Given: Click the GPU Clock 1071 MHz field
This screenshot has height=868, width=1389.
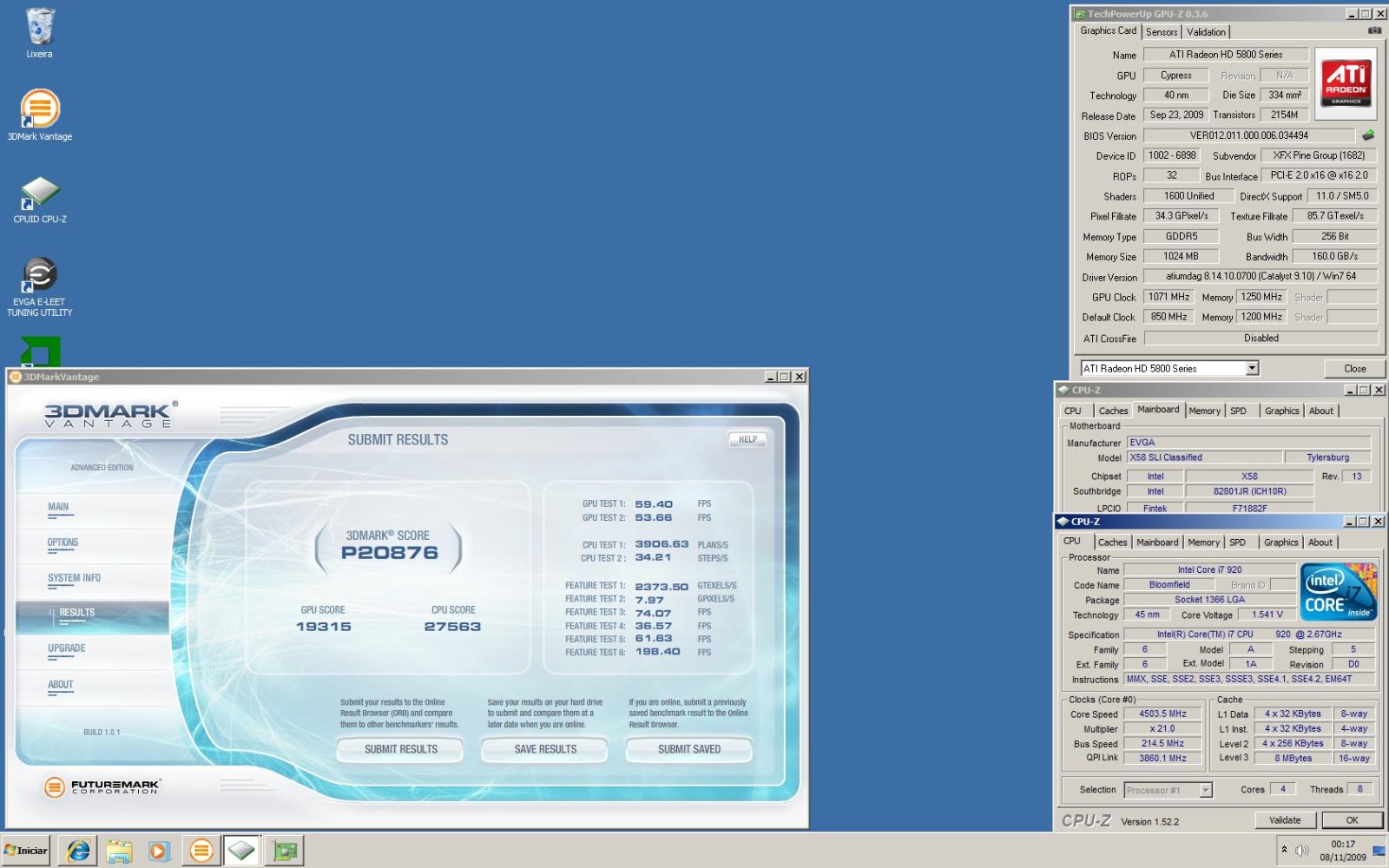Looking at the screenshot, I should [x=1168, y=297].
